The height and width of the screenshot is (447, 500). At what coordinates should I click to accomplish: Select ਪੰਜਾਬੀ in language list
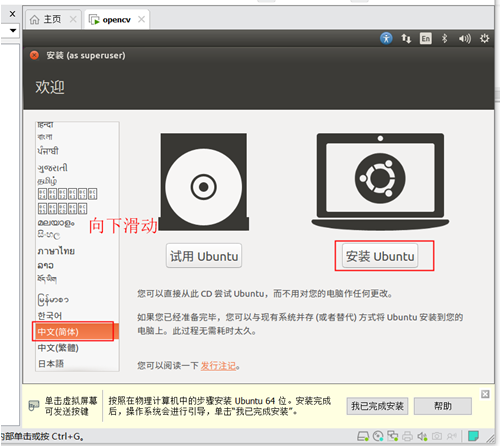pyautogui.click(x=77, y=151)
